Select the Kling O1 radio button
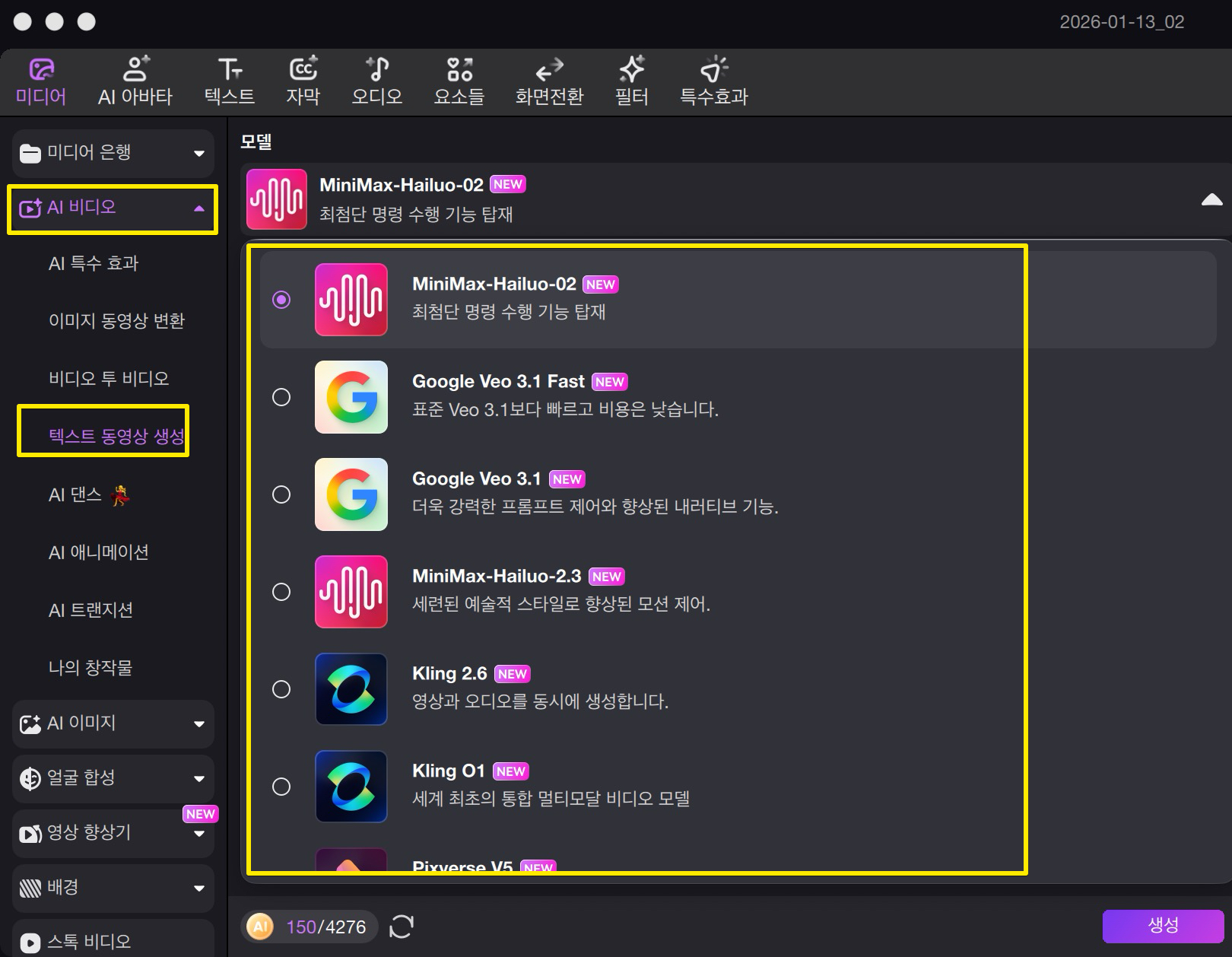 point(281,787)
